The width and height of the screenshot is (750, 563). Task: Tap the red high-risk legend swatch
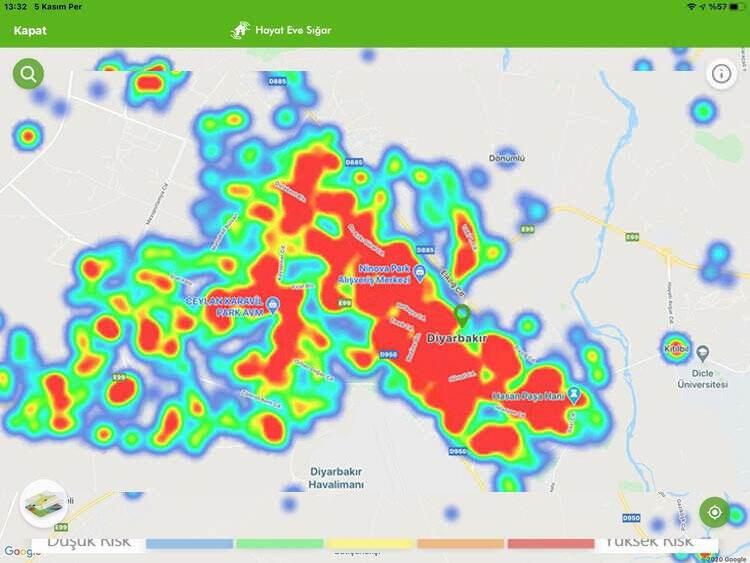551,544
